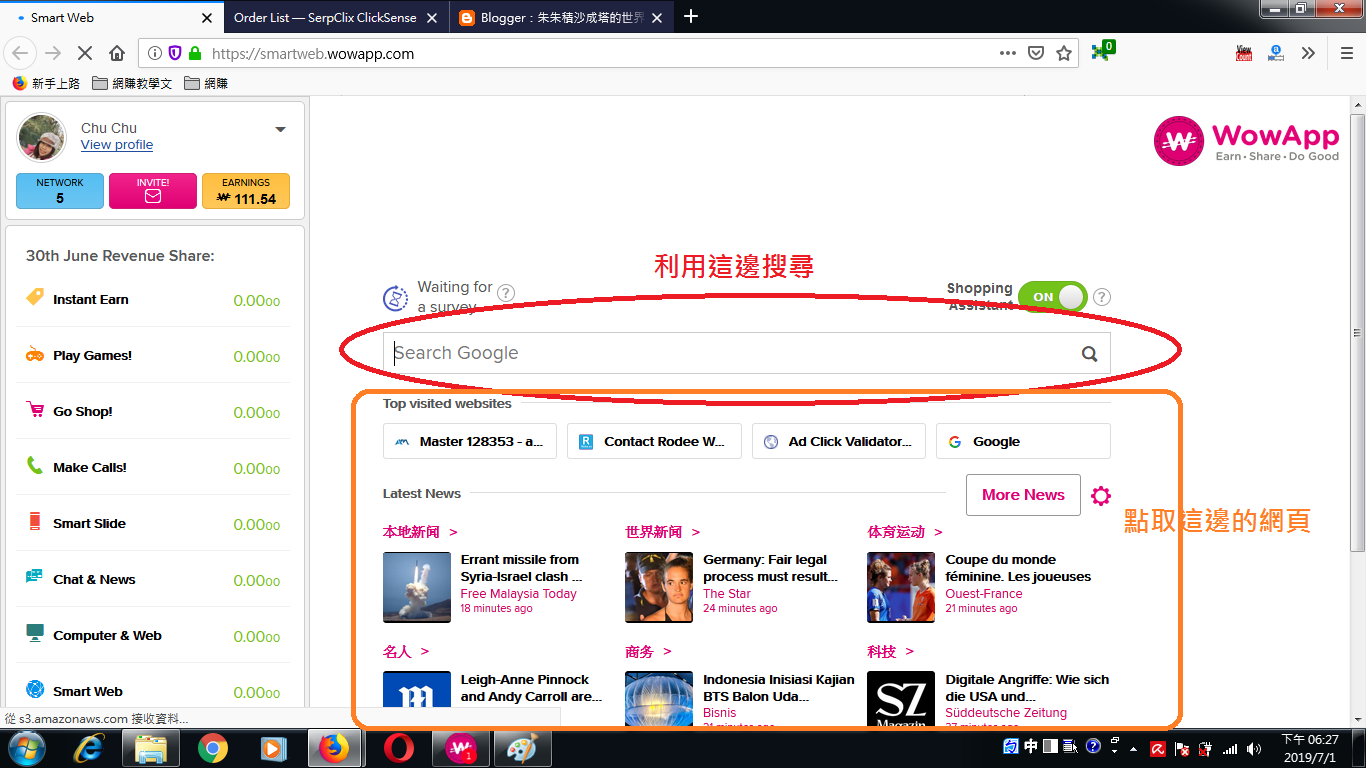The height and width of the screenshot is (768, 1366).
Task: Launch Opera from the taskbar
Action: pos(399,748)
